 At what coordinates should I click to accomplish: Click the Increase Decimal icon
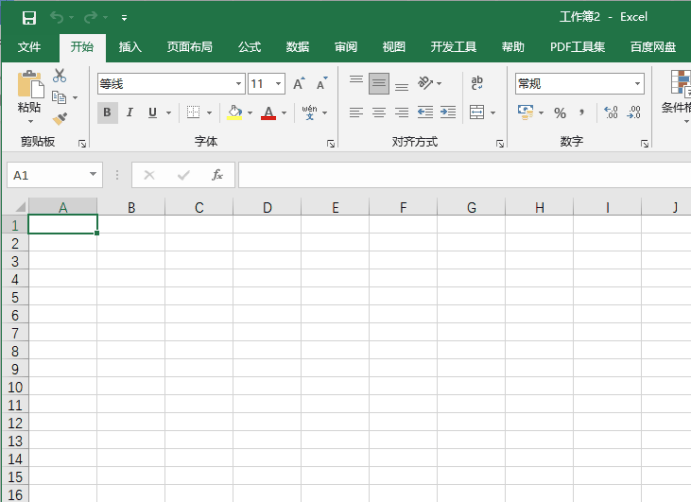[611, 112]
